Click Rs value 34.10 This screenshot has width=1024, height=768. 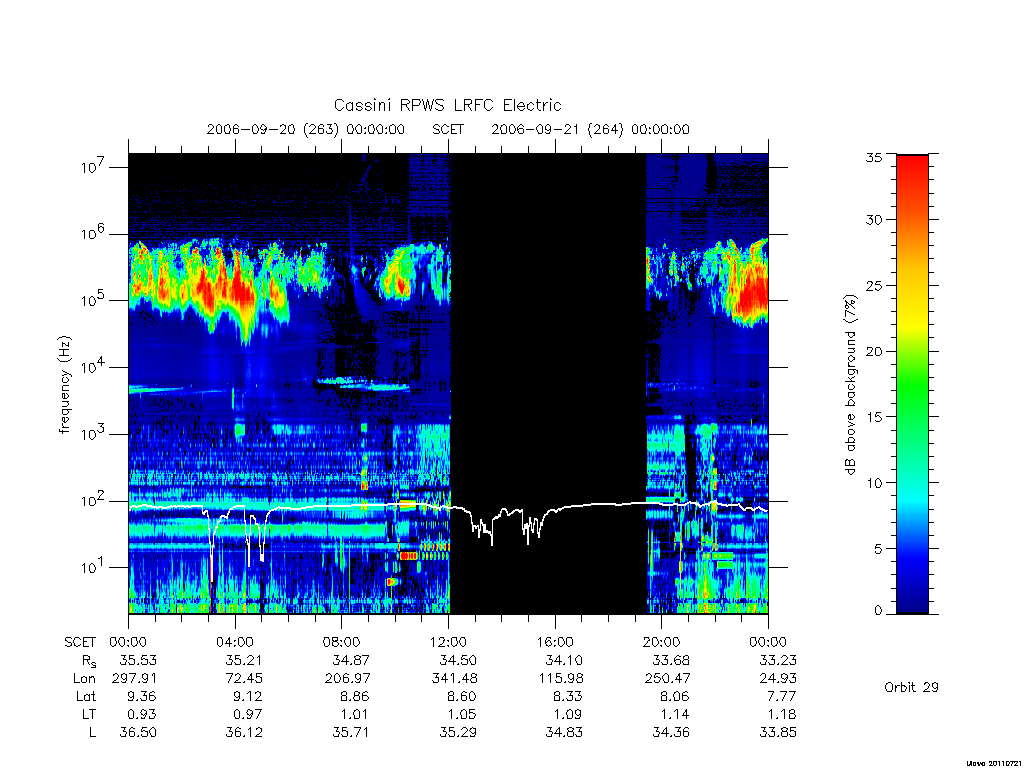coord(564,660)
